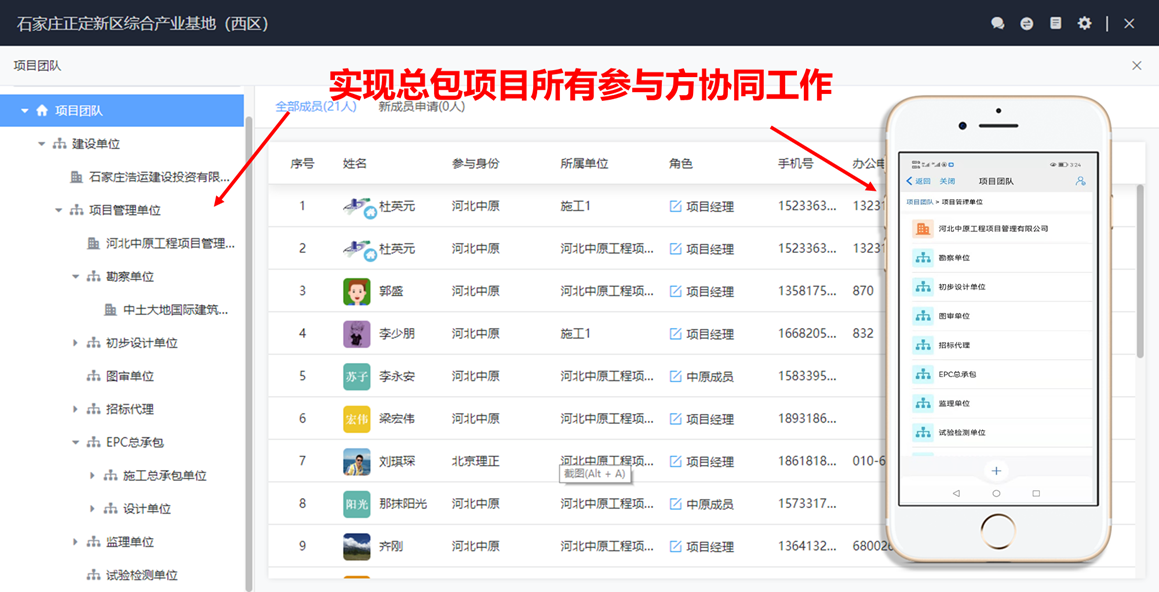Expand the 初步设计单位 tree node
The image size is (1159, 592).
point(76,343)
